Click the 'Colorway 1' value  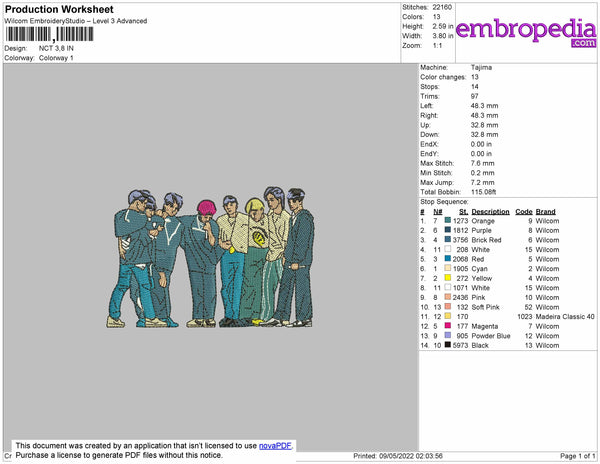(56, 58)
